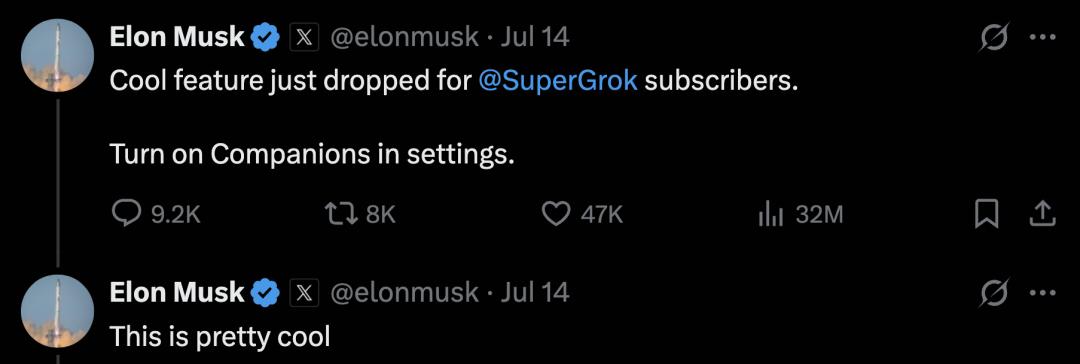Viewport: 1080px width, 364px height.
Task: Open more options on 'This is pretty cool' tweet
Action: coord(1042,293)
